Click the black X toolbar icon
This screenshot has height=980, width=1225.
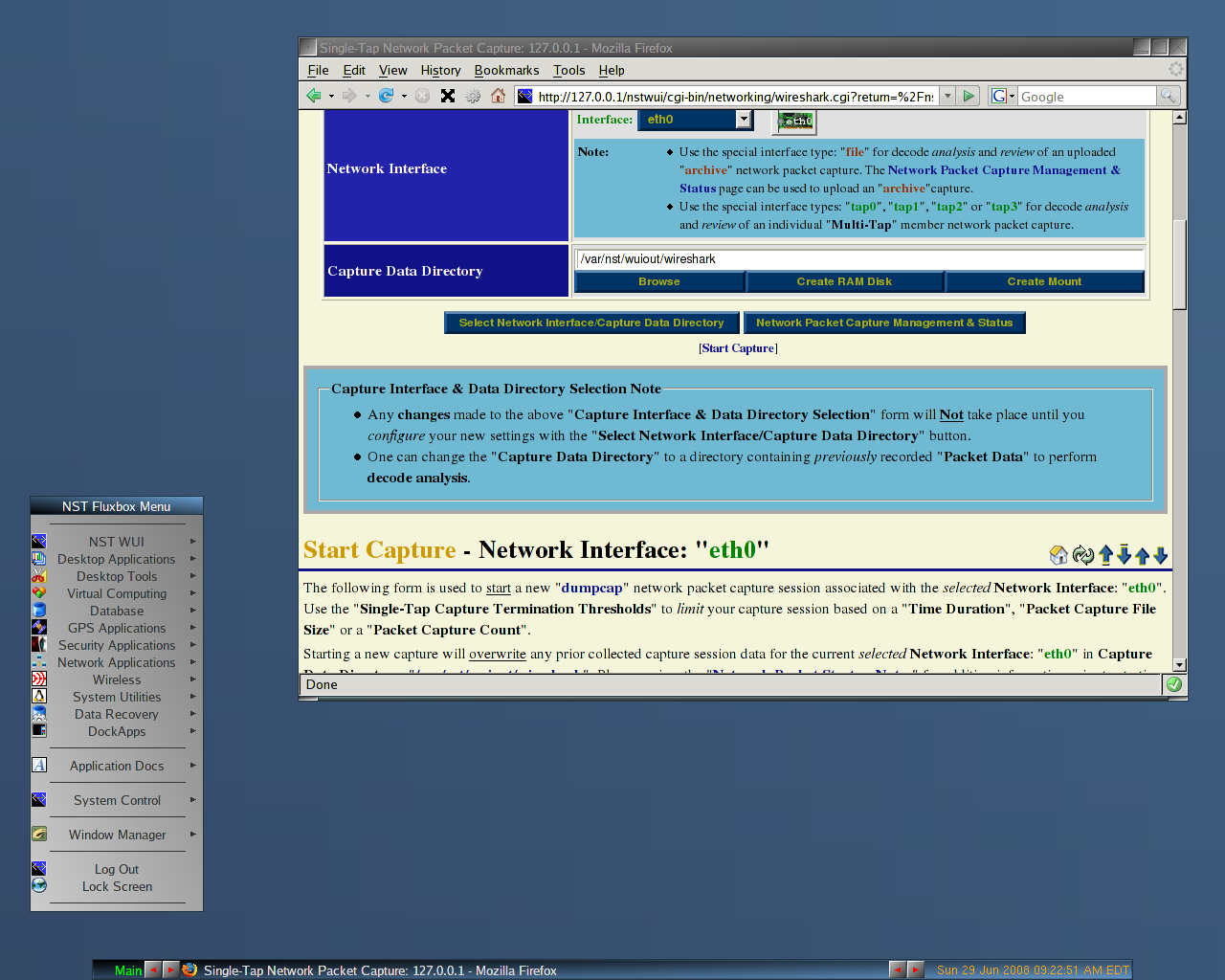pos(448,96)
